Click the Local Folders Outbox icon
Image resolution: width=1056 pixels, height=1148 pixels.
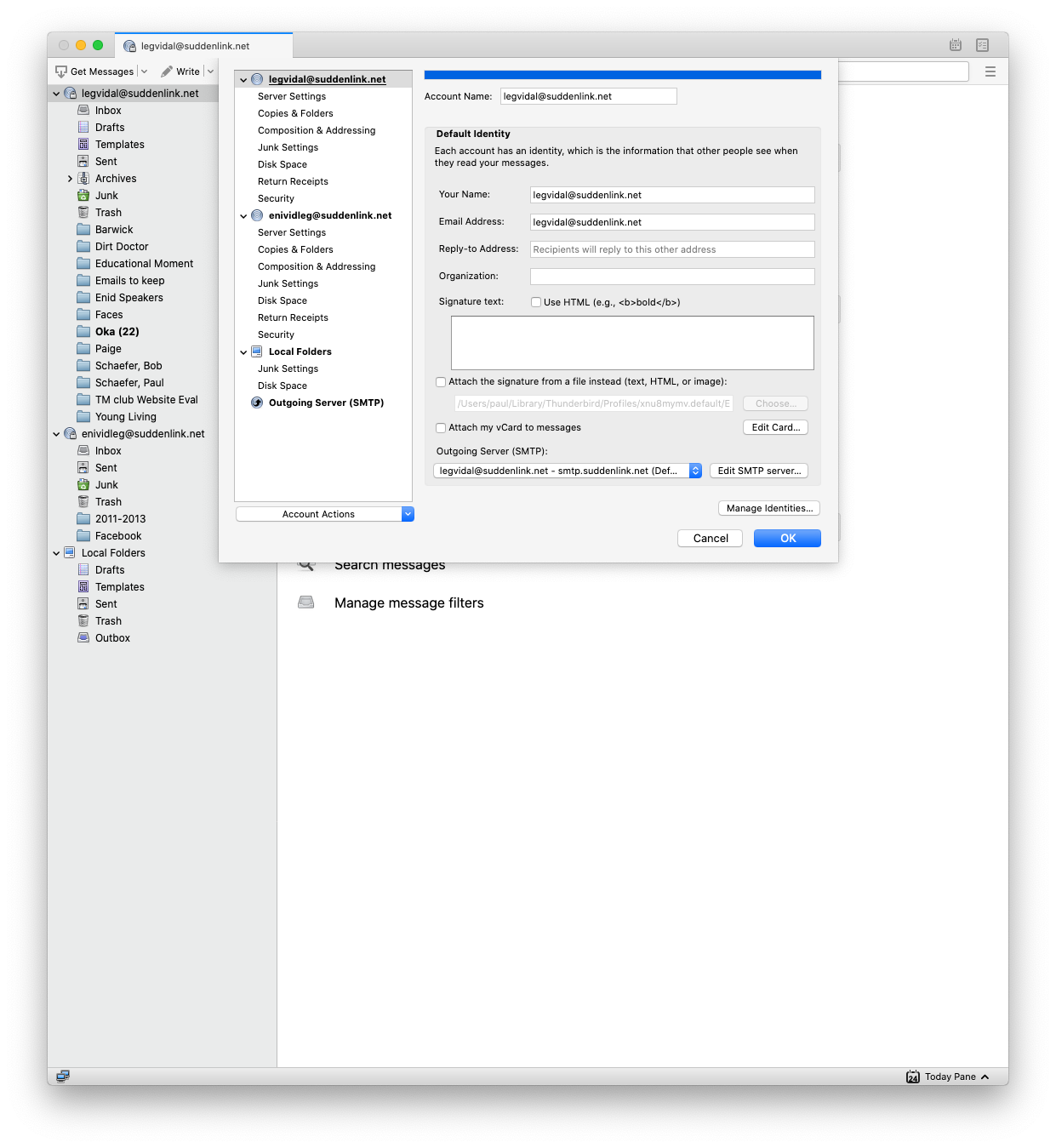[x=83, y=637]
